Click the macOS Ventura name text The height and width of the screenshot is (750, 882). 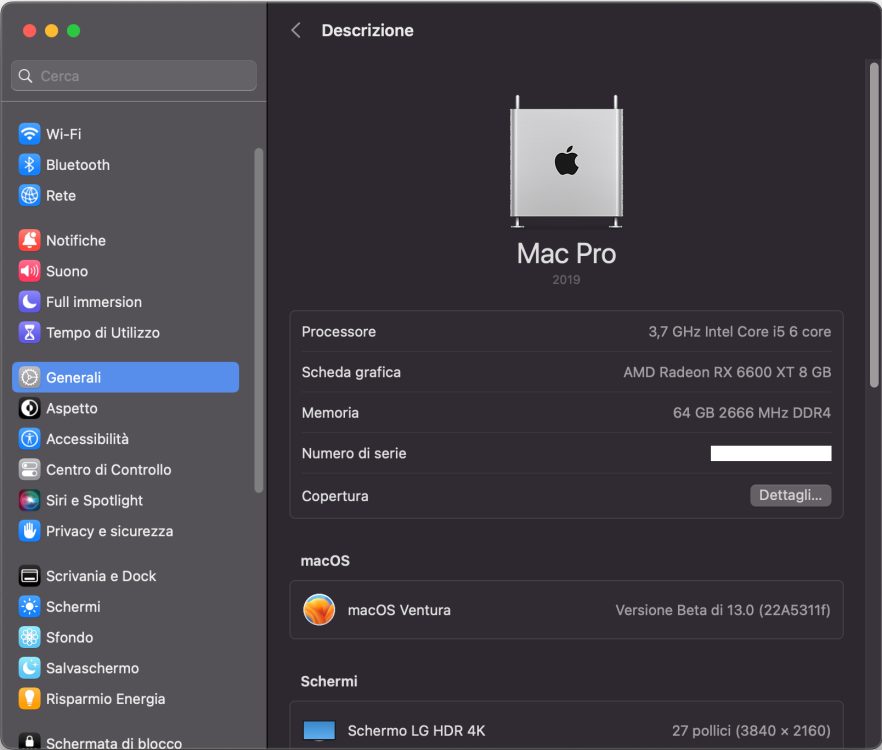coord(399,610)
